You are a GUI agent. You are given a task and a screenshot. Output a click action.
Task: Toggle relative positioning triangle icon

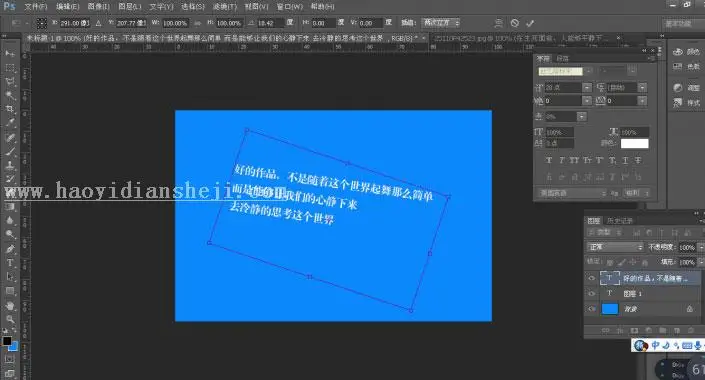pyautogui.click(x=98, y=23)
